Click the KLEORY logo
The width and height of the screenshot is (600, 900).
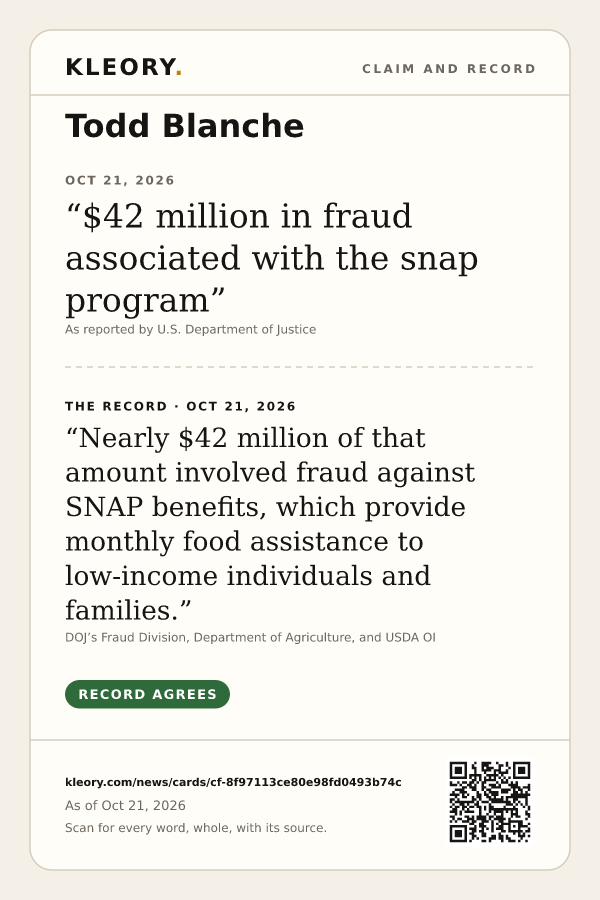(x=123, y=67)
